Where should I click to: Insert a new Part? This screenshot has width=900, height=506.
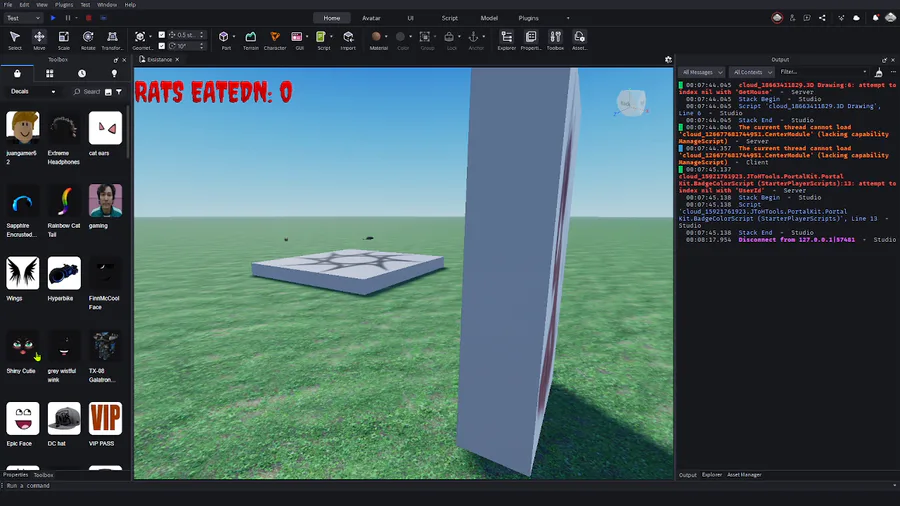click(x=224, y=37)
